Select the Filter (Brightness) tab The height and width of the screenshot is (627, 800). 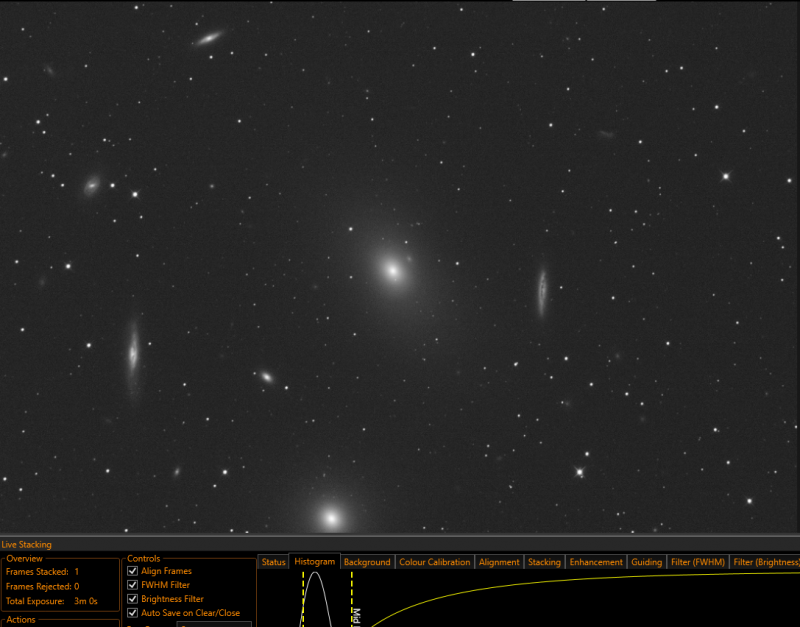click(765, 562)
